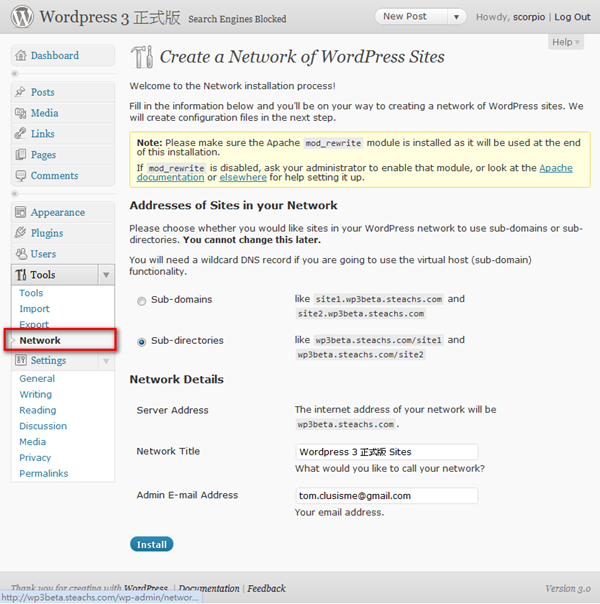Click the site1.wp3beta.steachs.com example text
This screenshot has width=600, height=604.
[x=379, y=299]
